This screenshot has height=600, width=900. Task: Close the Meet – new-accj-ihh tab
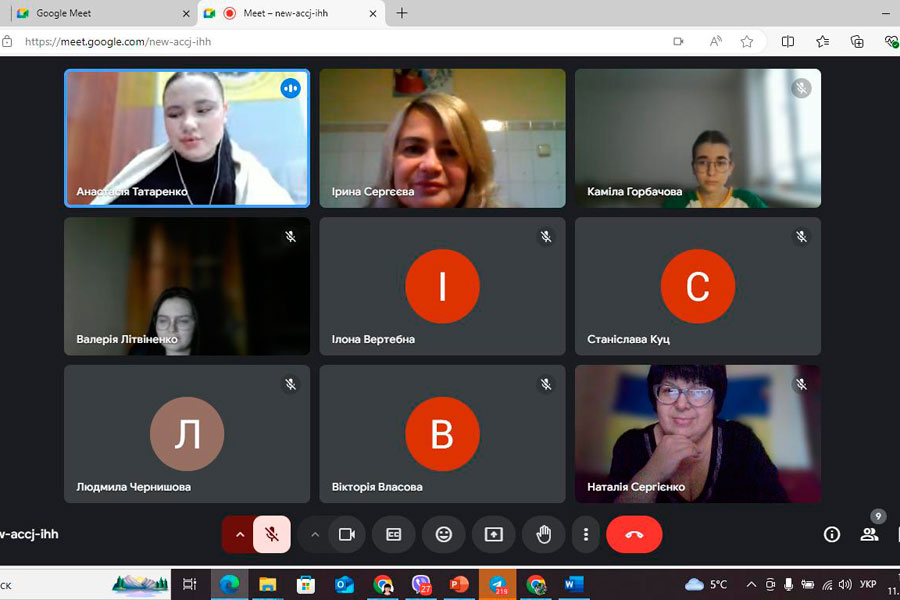[x=373, y=13]
